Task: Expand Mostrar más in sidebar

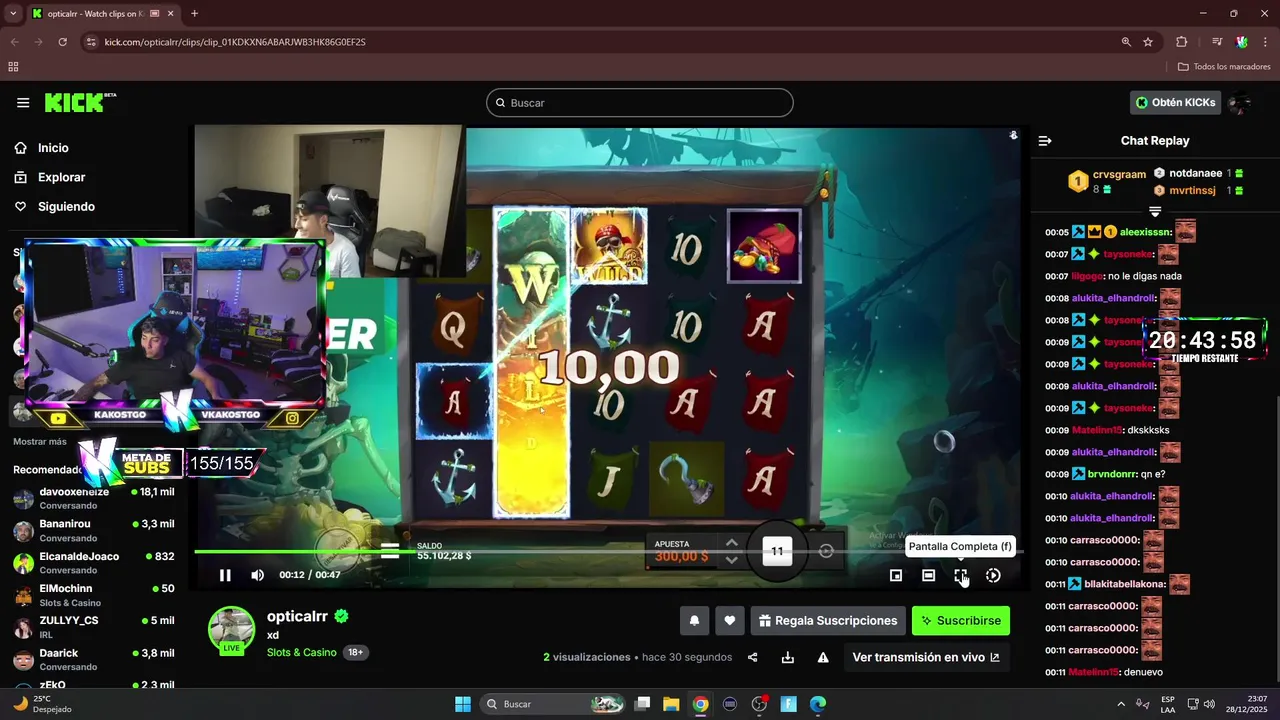Action: [40, 442]
